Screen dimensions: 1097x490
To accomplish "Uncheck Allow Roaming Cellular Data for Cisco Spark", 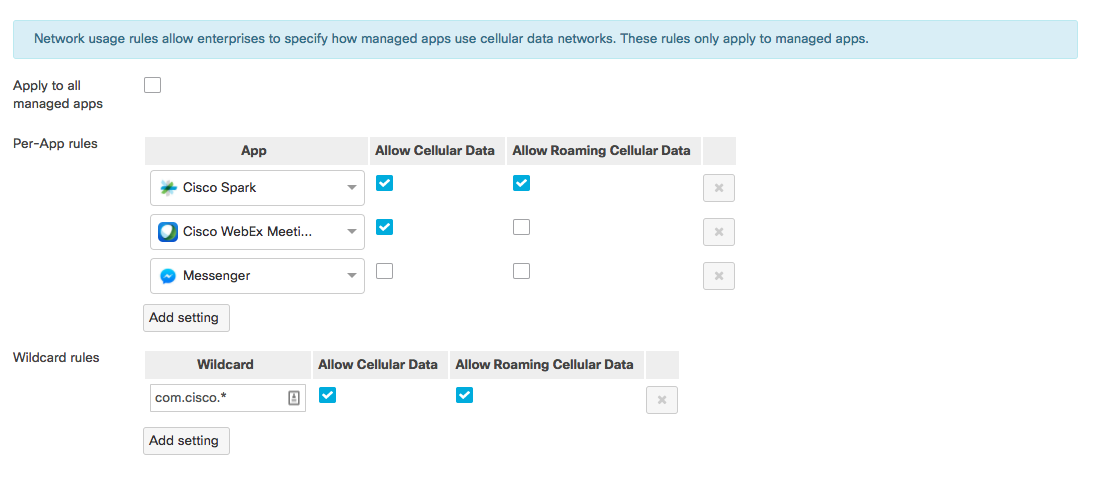I will (x=521, y=183).
